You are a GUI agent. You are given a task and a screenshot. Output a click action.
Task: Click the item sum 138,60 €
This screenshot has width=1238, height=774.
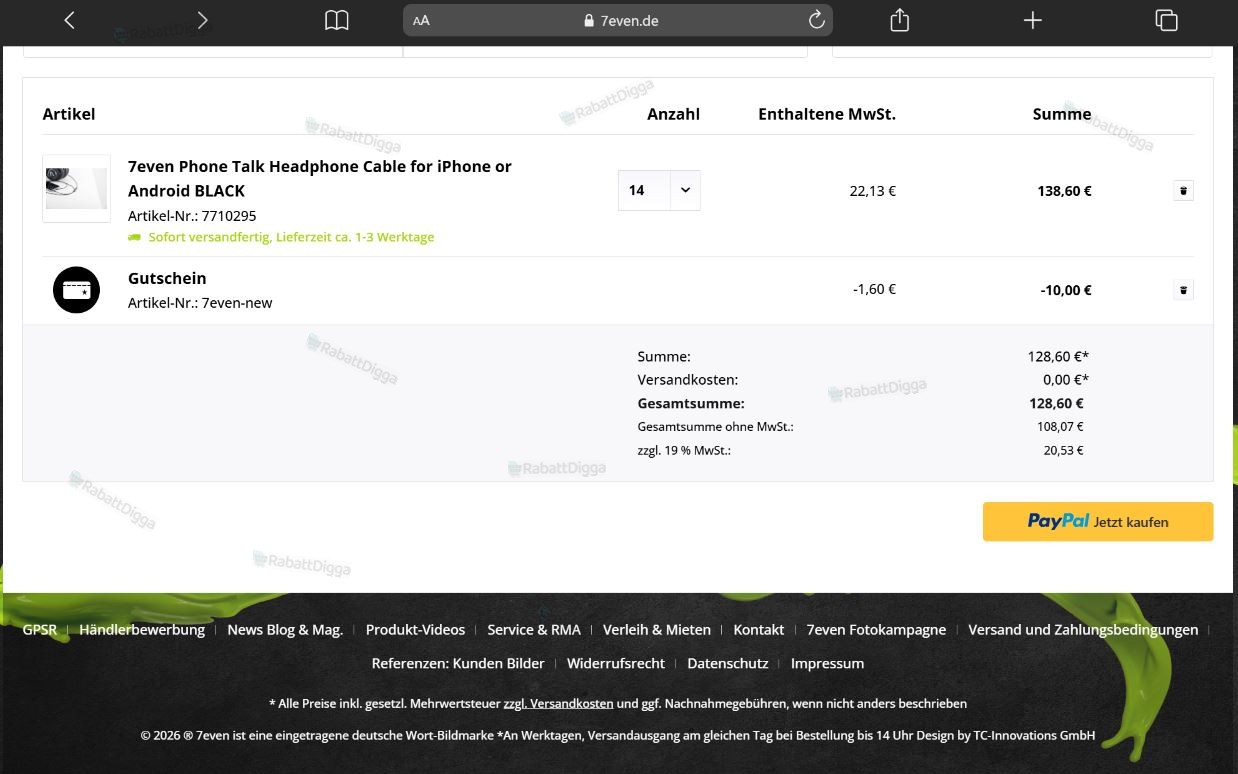click(x=1064, y=191)
